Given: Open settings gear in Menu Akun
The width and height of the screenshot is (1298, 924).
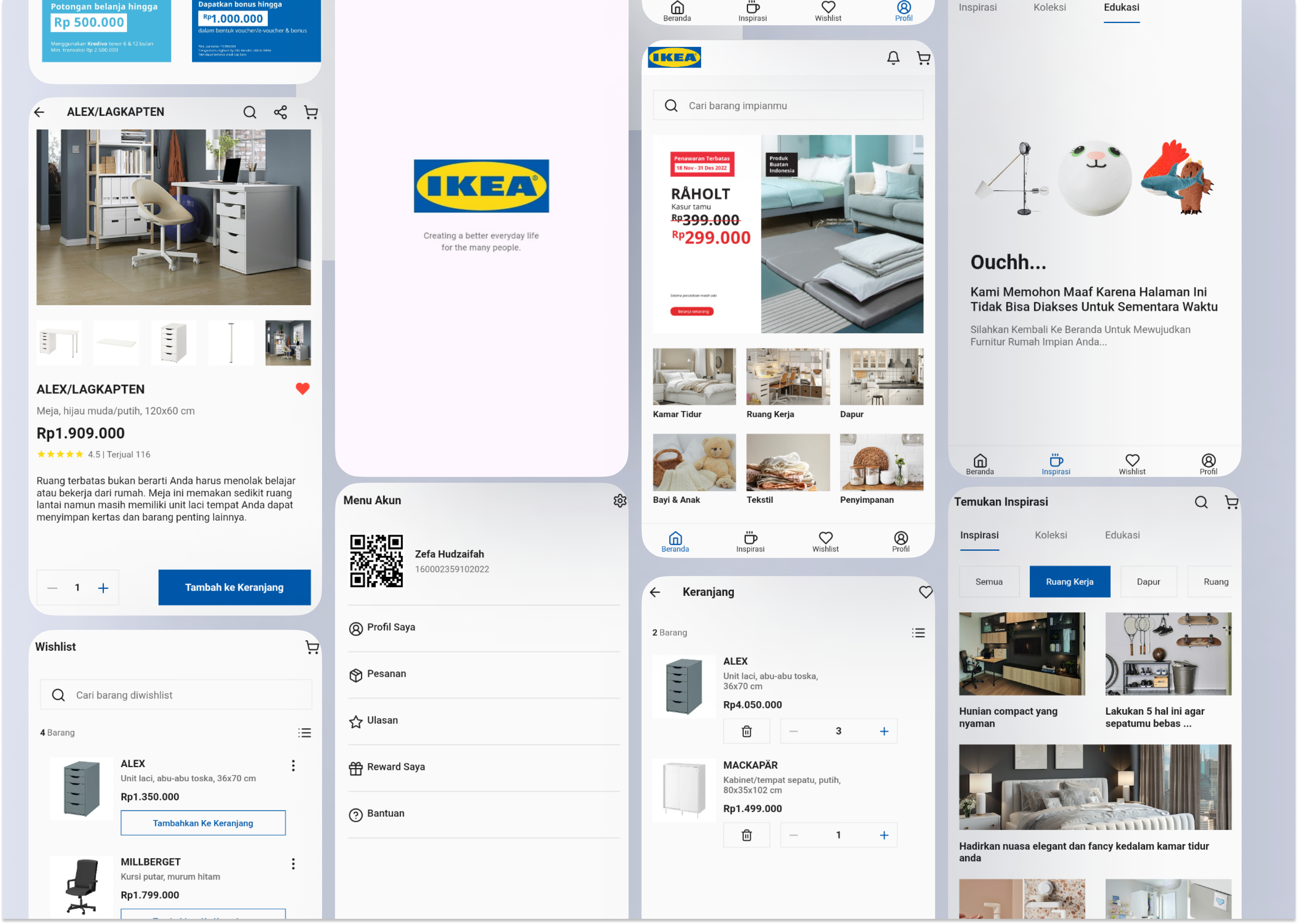Looking at the screenshot, I should pos(620,501).
